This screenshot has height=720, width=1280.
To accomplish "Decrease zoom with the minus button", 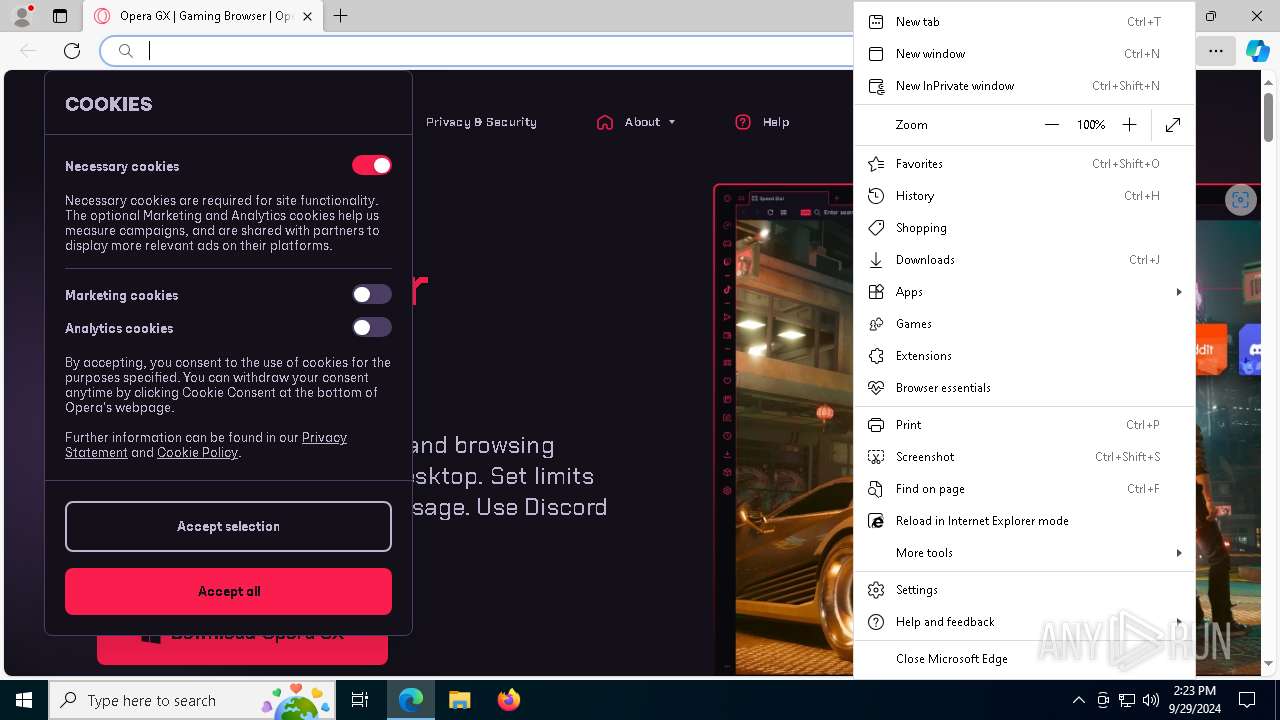I will [x=1051, y=125].
